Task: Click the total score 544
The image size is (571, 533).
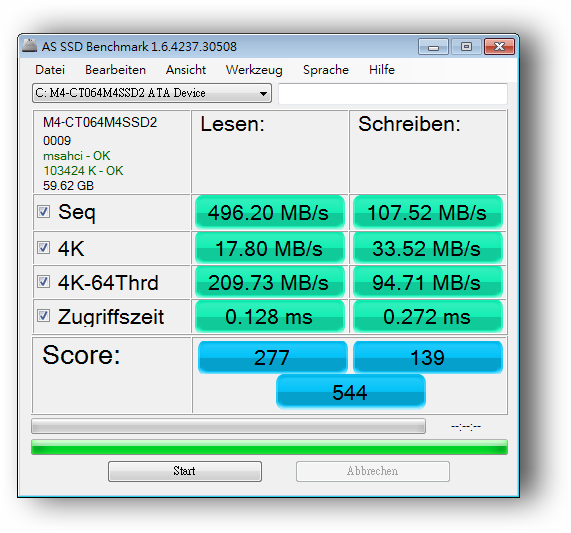Action: tap(350, 392)
